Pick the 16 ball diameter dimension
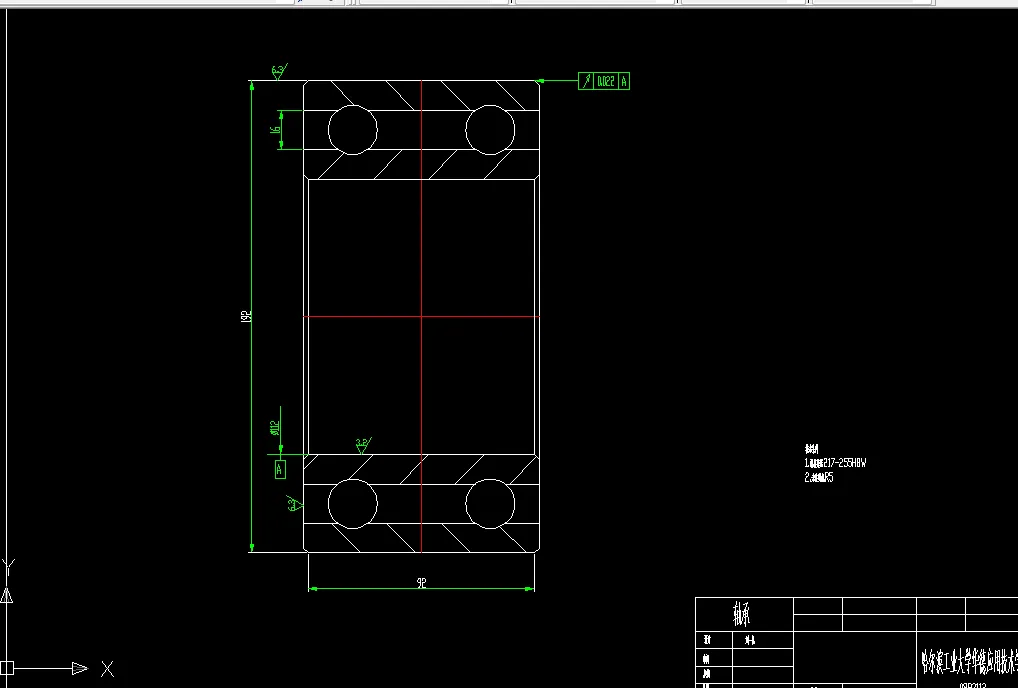Image resolution: width=1018 pixels, height=688 pixels. 275,129
